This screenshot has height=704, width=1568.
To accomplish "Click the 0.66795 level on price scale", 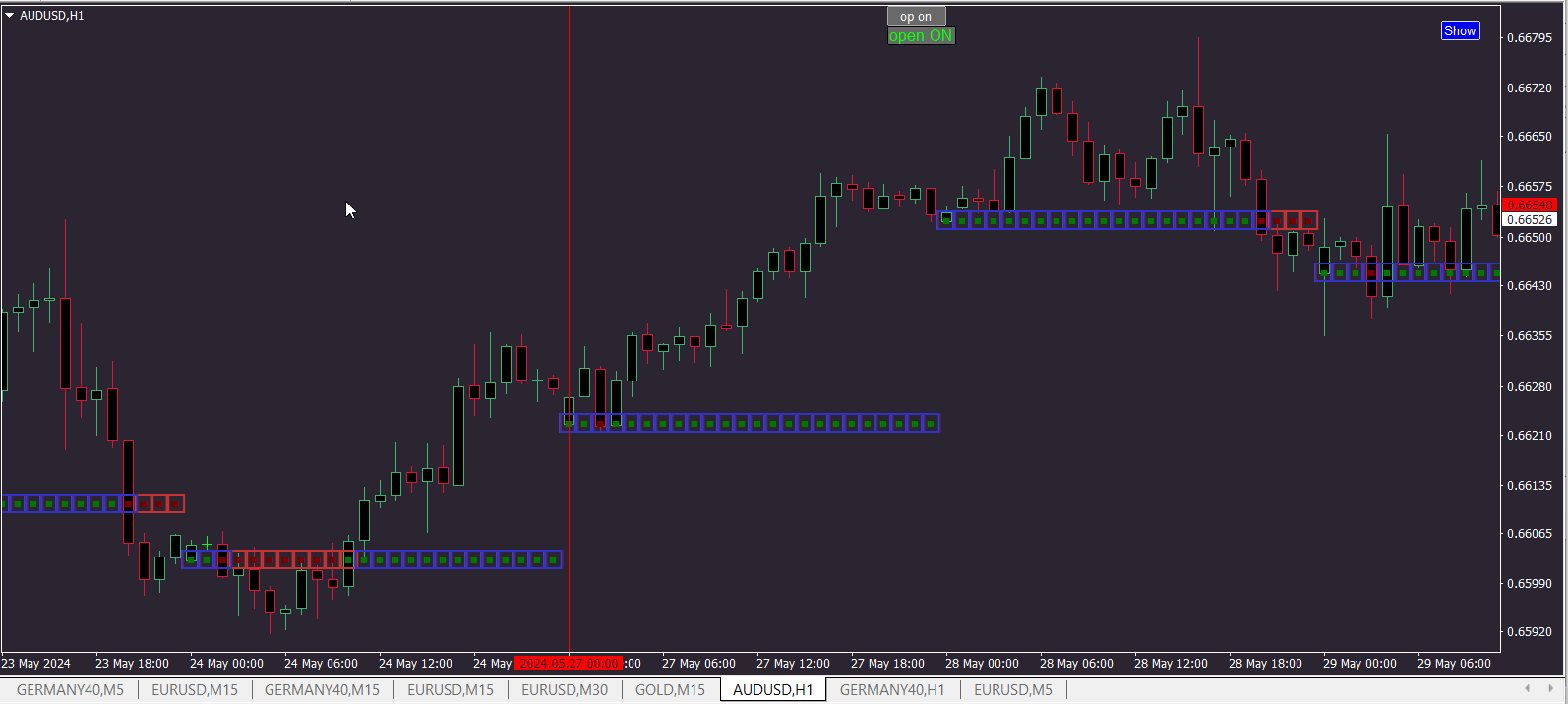I will pyautogui.click(x=1530, y=38).
